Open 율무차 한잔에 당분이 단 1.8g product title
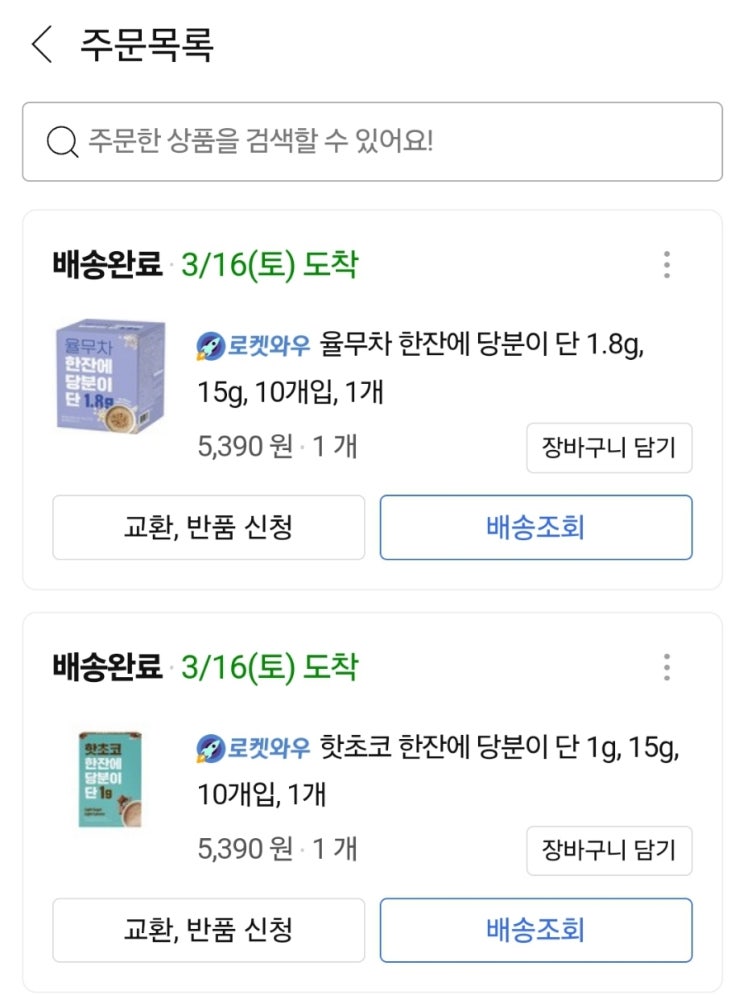The image size is (743, 995). point(420,368)
